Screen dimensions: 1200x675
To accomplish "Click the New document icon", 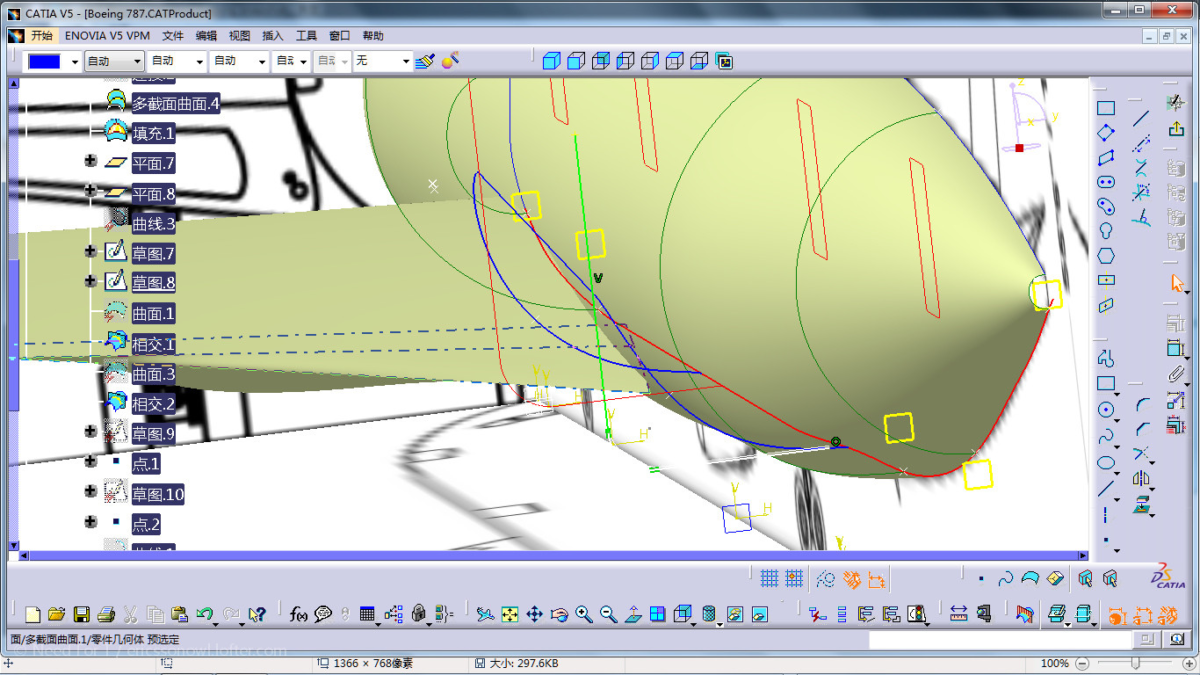I will coord(33,614).
